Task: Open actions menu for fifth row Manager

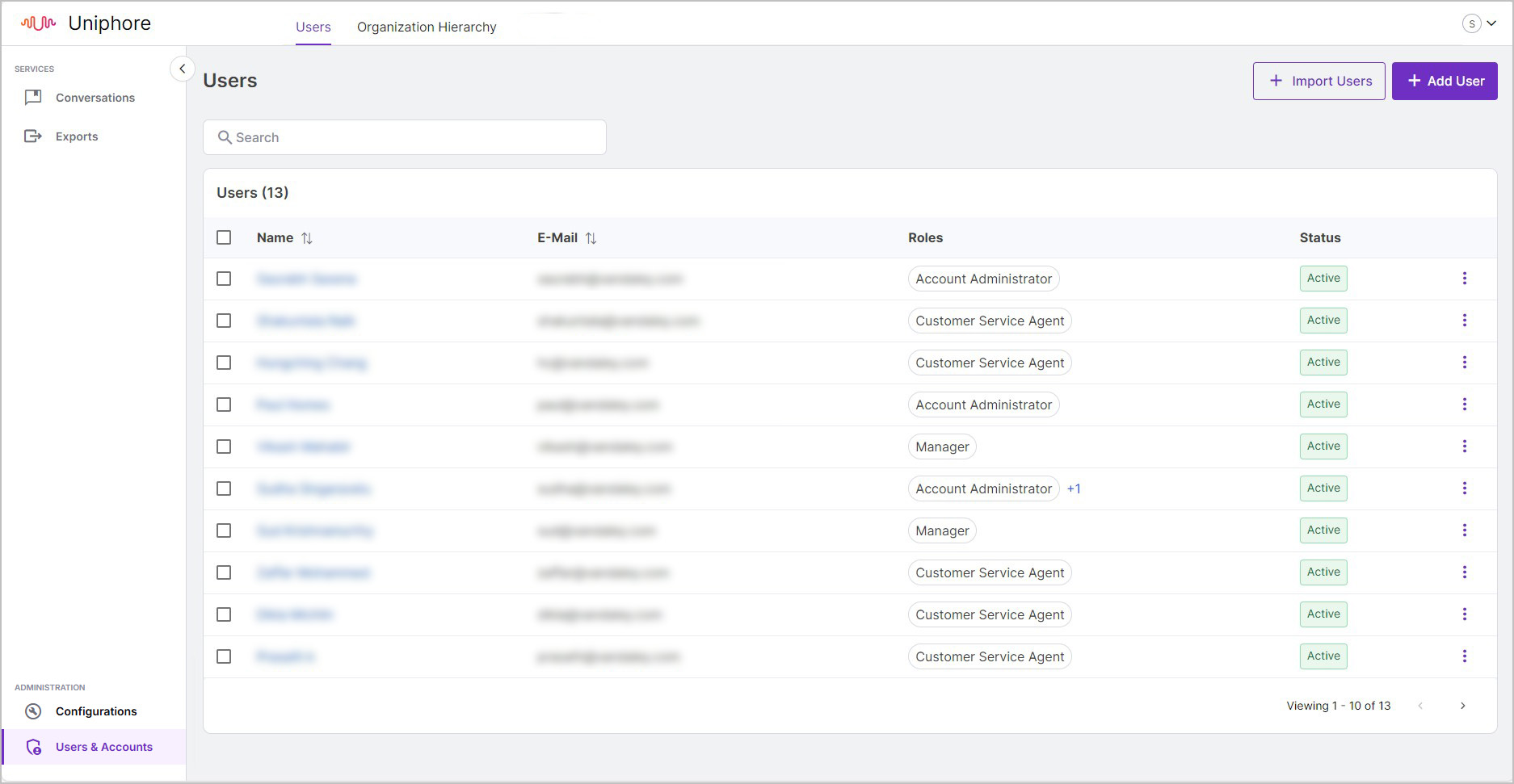Action: (1464, 447)
